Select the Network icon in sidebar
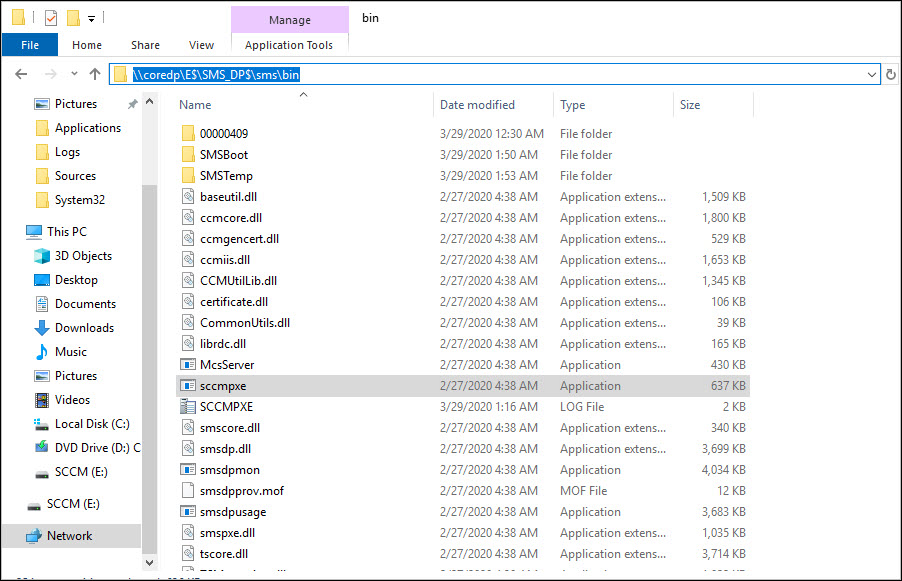 (34, 536)
